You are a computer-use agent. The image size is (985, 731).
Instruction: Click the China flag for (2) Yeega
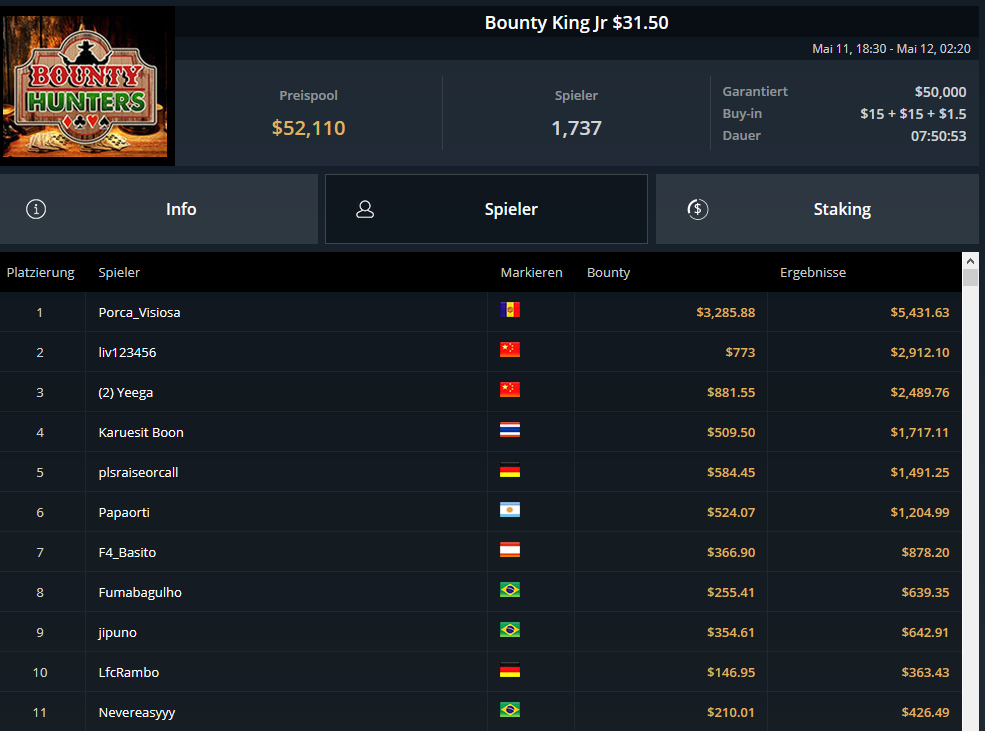[510, 390]
